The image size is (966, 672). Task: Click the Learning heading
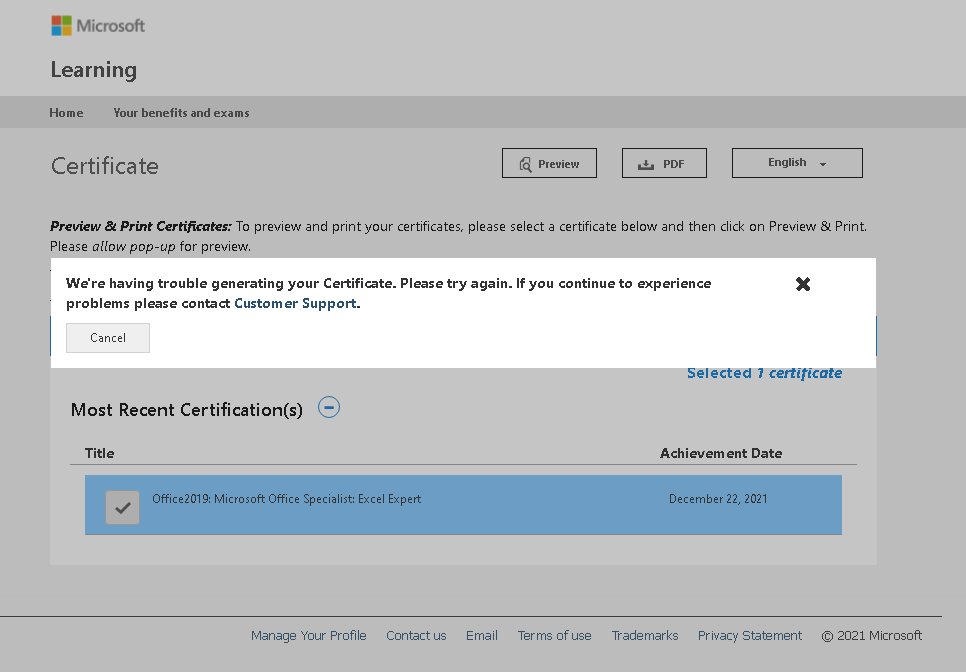tap(94, 70)
